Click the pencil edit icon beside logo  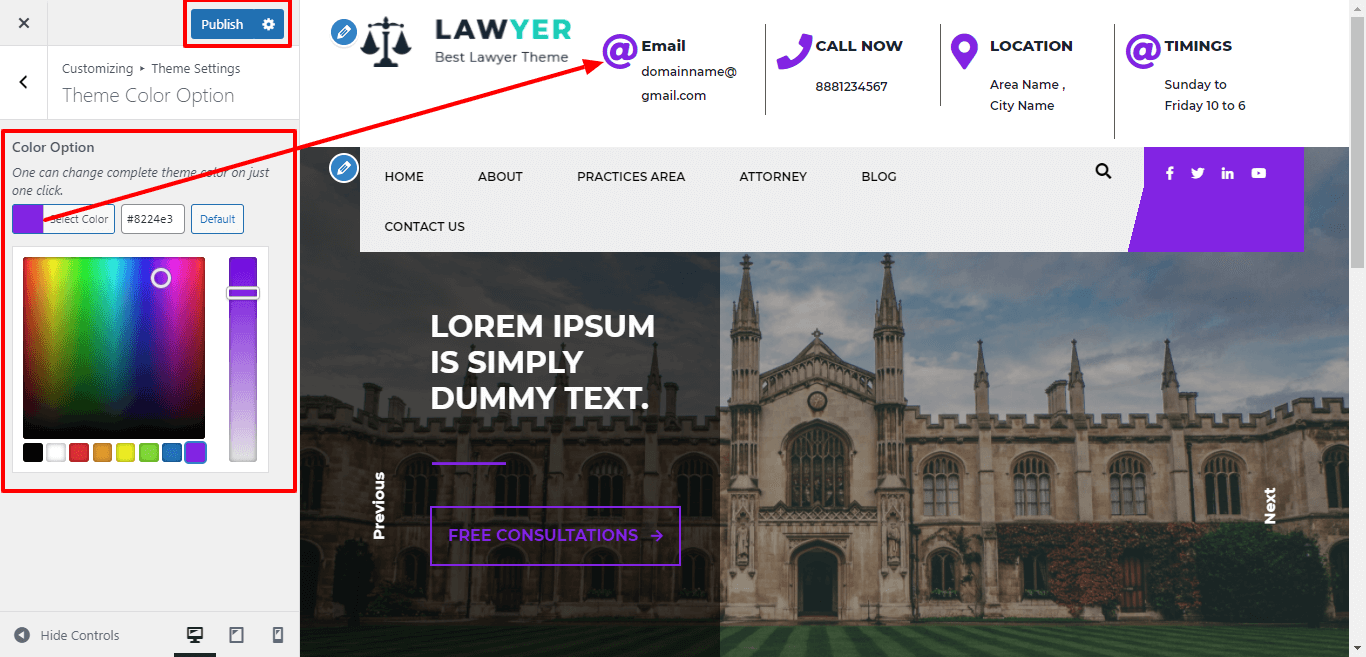344,32
